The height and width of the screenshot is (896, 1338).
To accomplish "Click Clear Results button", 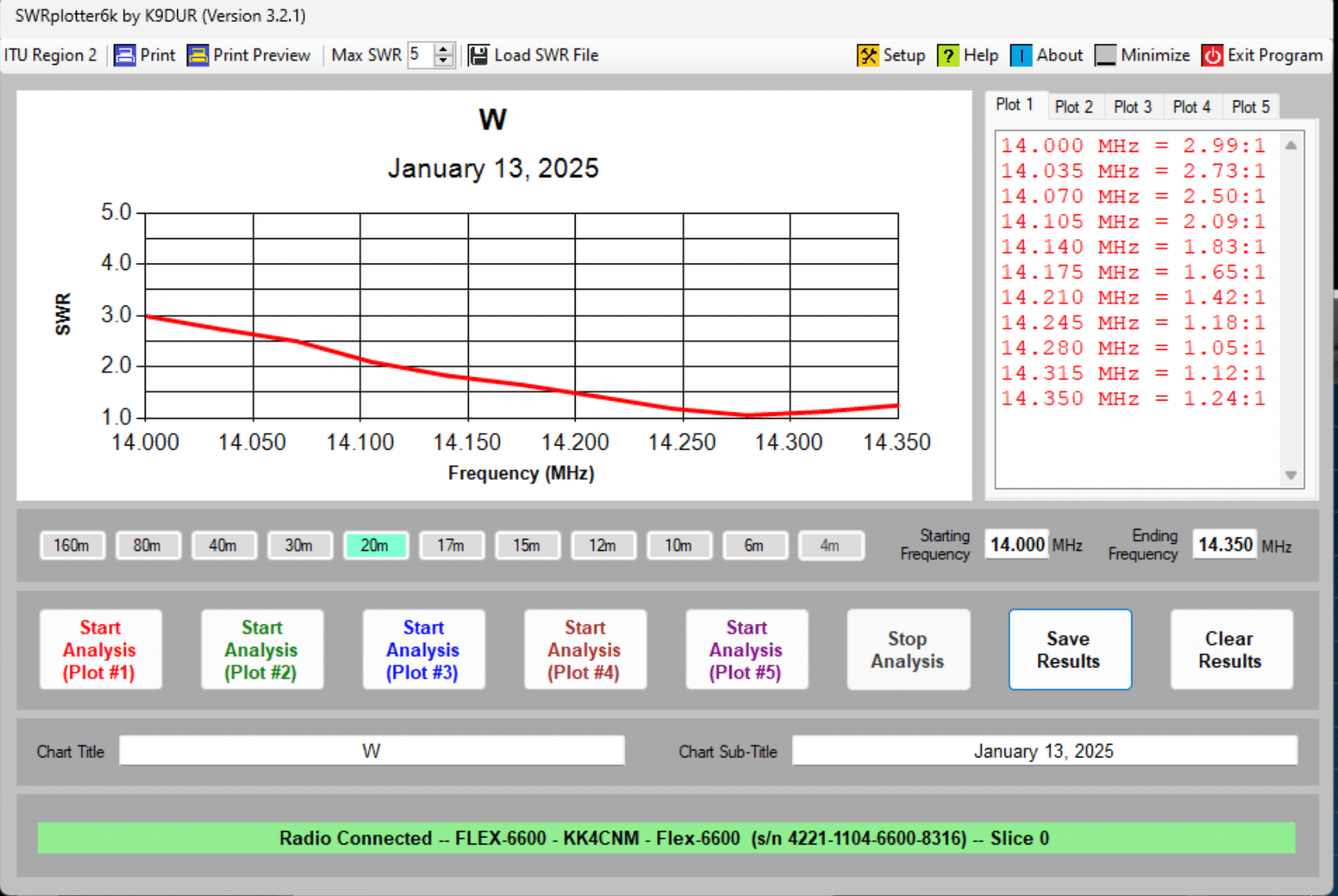I will point(1231,650).
